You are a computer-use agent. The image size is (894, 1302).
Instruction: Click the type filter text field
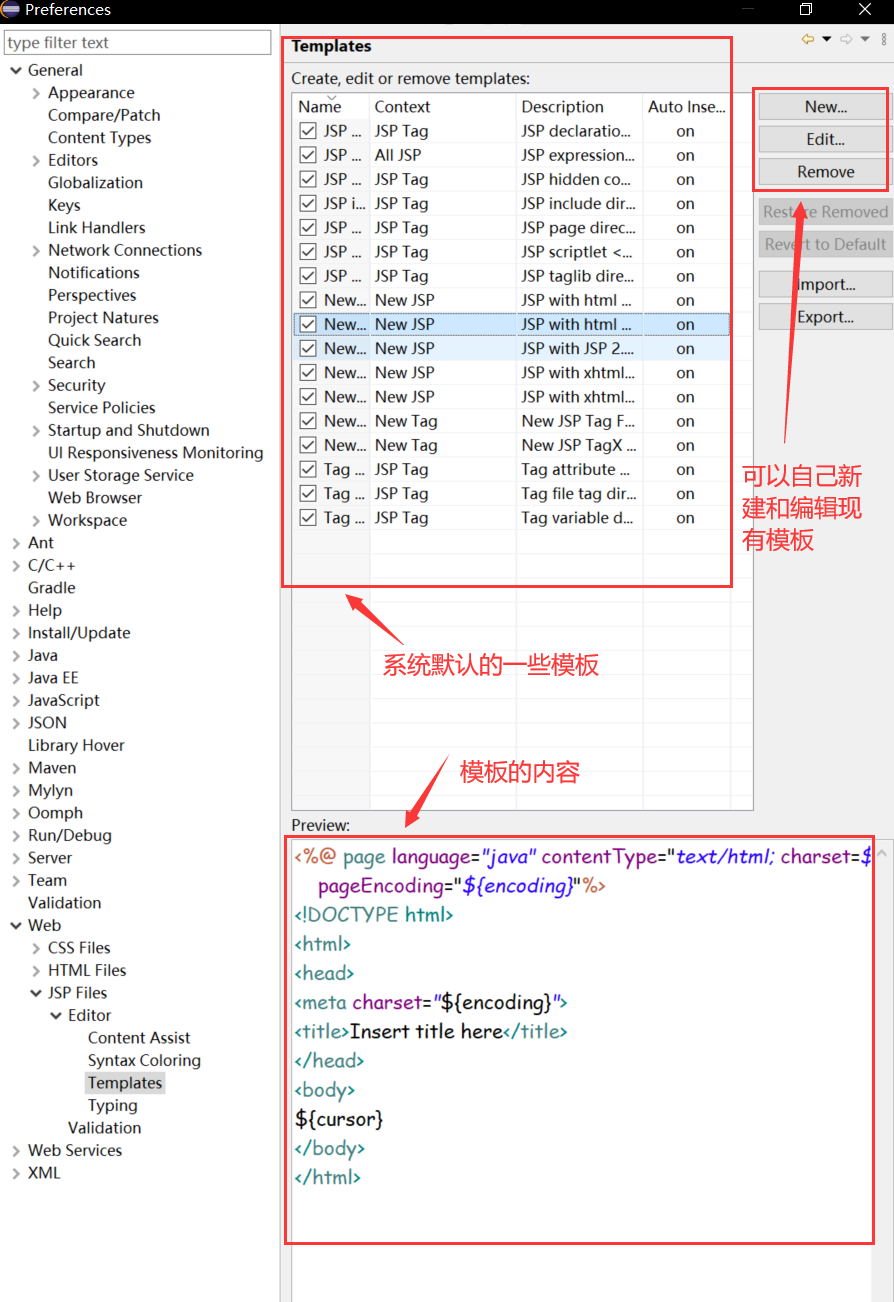[x=138, y=42]
